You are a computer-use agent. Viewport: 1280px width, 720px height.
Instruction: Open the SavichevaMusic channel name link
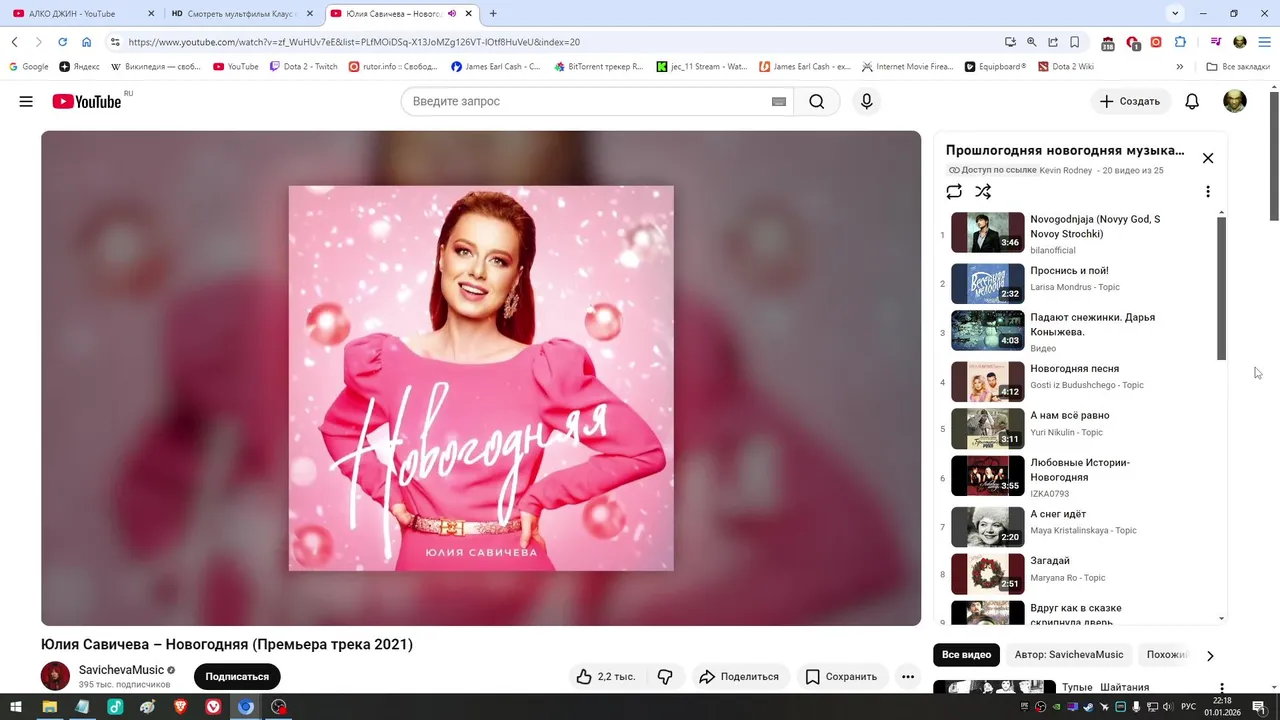(x=121, y=670)
